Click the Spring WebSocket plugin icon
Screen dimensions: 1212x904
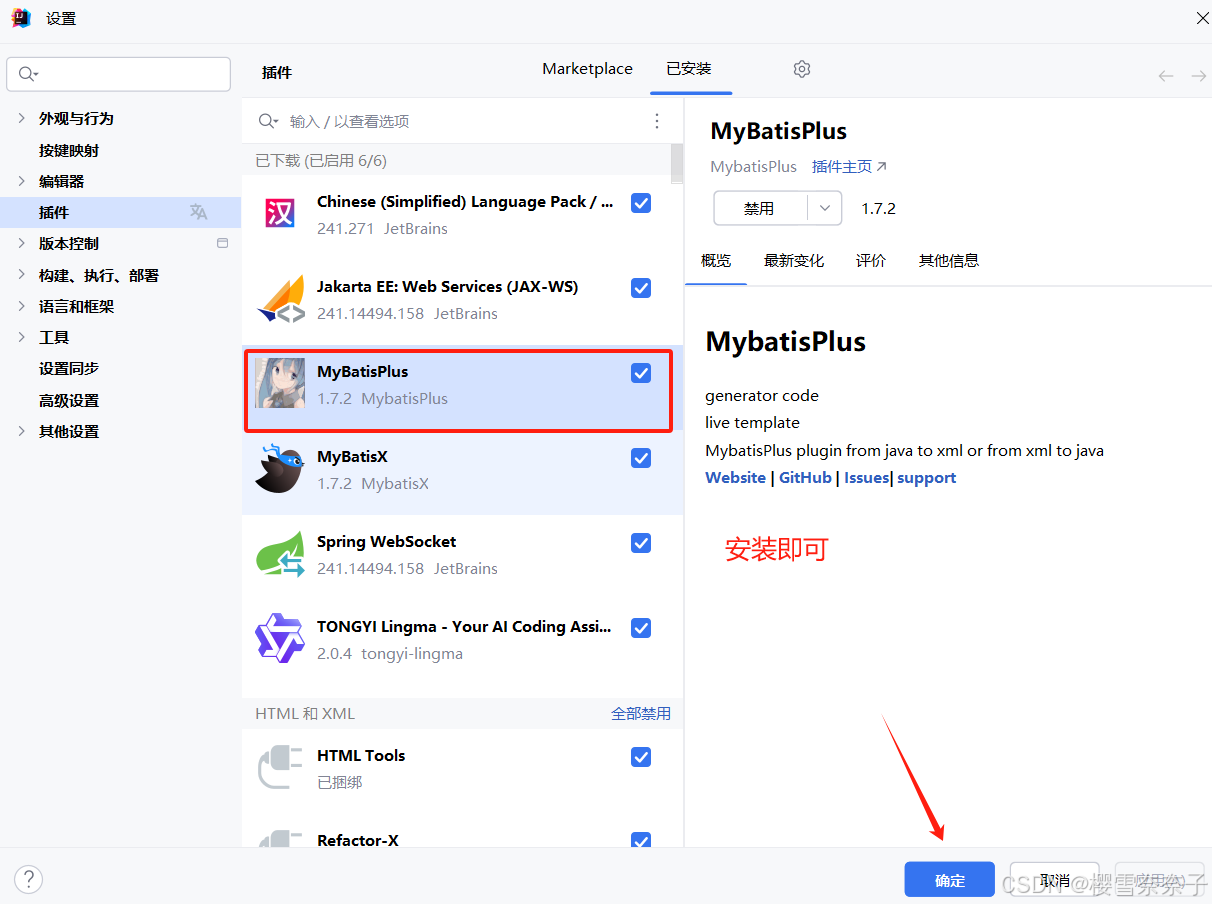point(280,554)
